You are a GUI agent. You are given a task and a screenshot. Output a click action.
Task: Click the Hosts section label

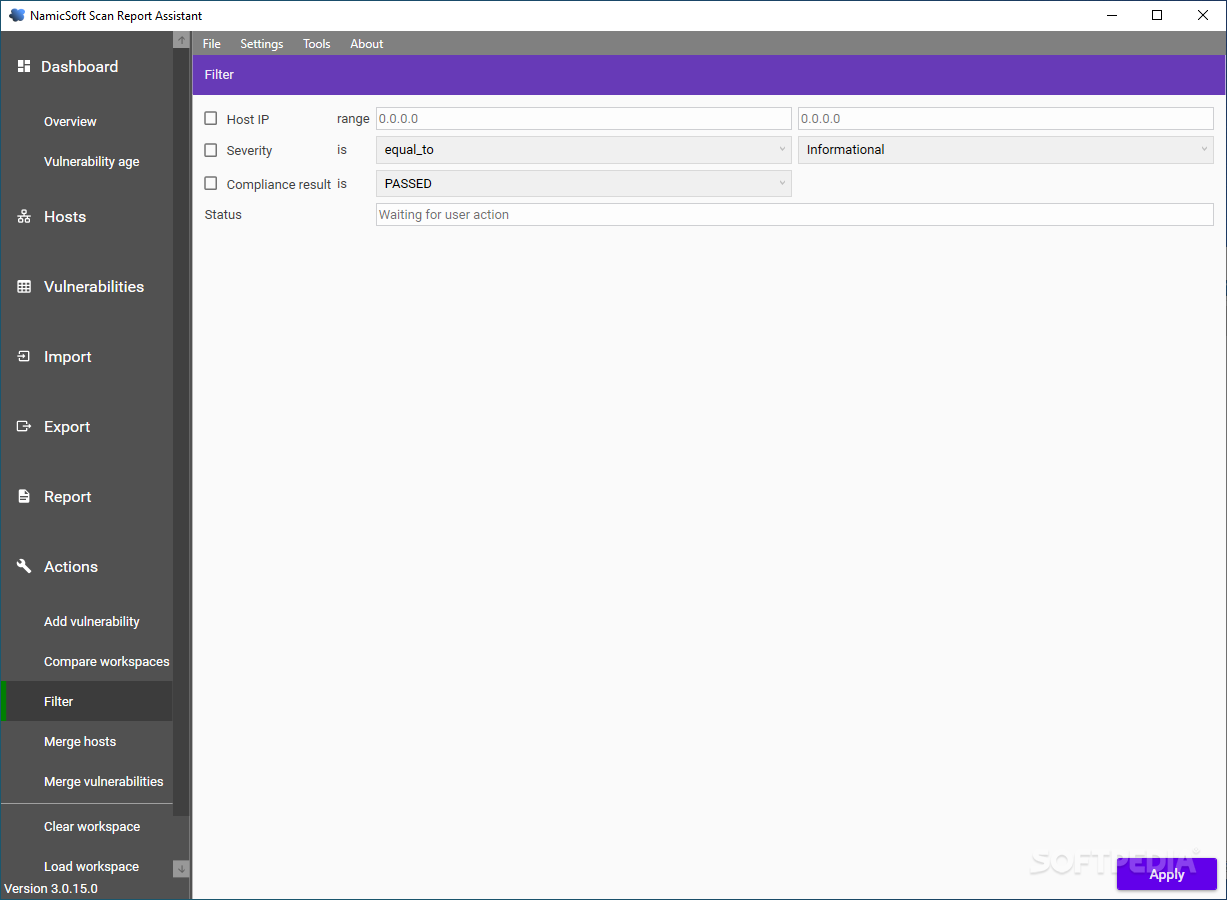[x=65, y=217]
